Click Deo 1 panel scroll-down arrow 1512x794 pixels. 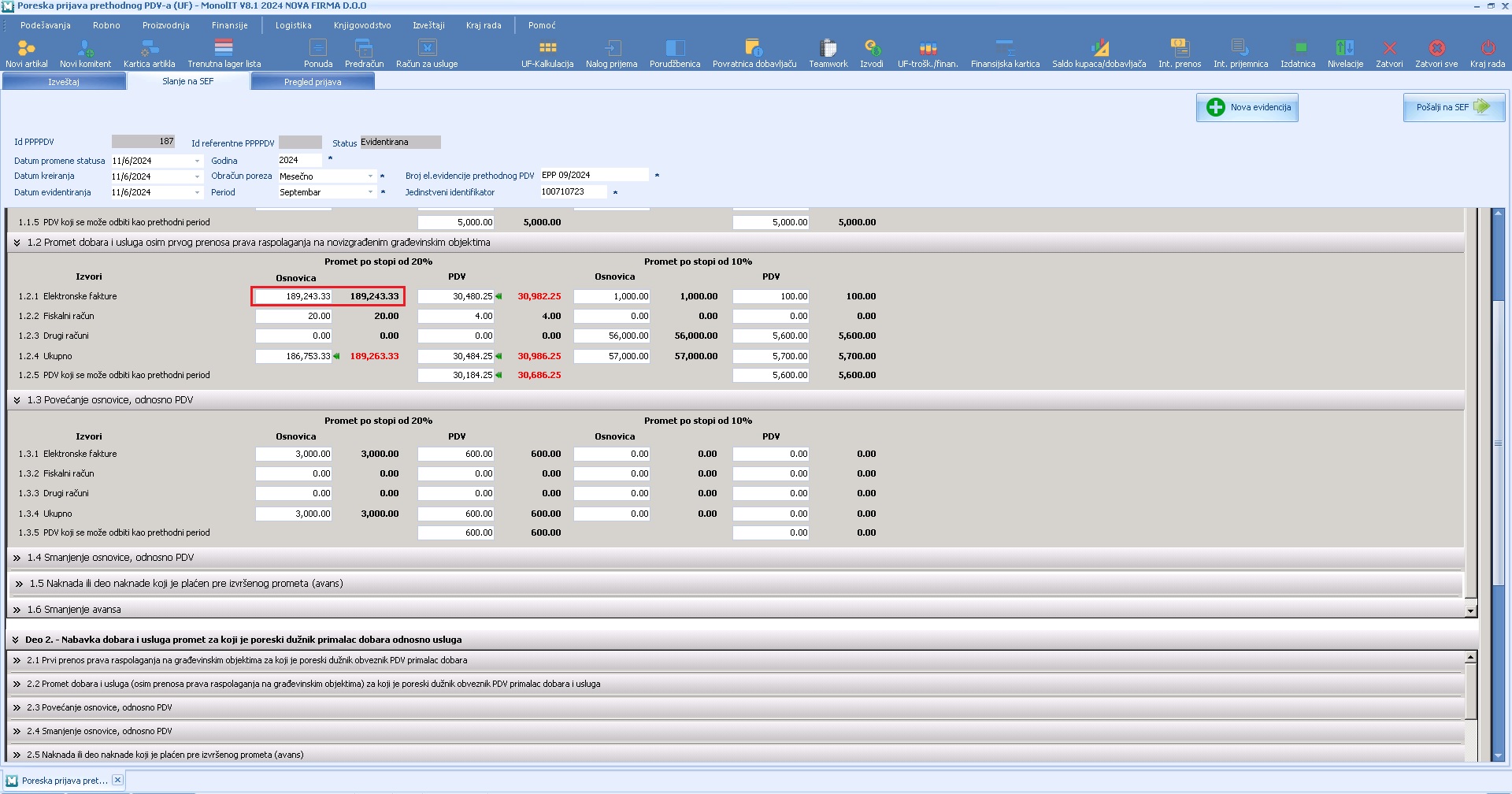[1470, 610]
